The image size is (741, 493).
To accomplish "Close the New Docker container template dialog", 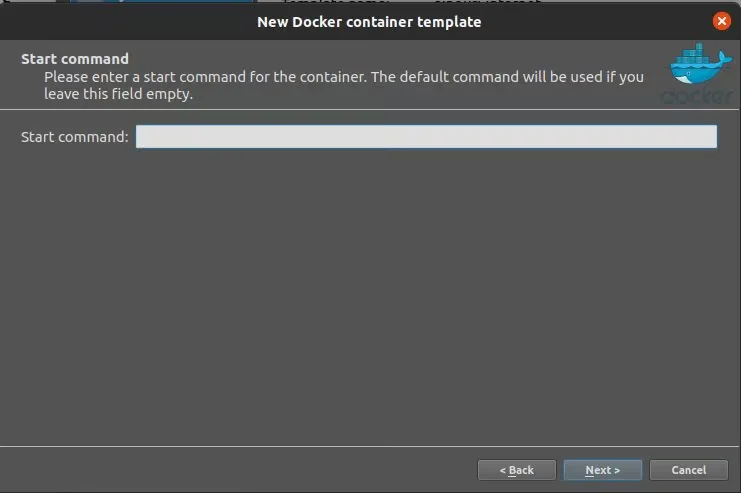I will [721, 21].
